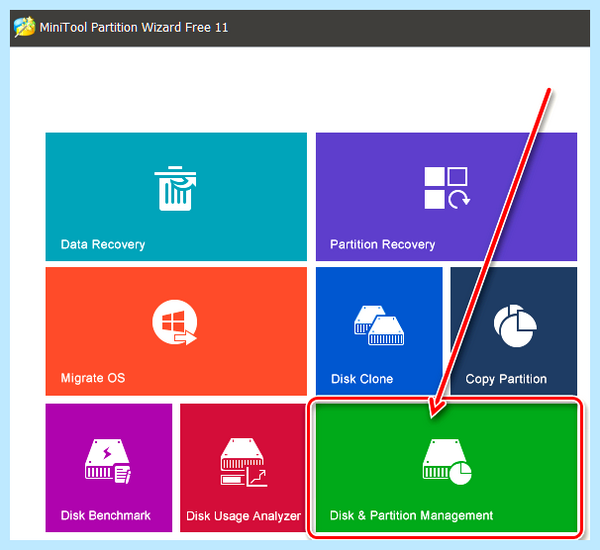Click the Partition Recovery squares icon
Viewport: 600px width, 550px height.
pyautogui.click(x=447, y=188)
